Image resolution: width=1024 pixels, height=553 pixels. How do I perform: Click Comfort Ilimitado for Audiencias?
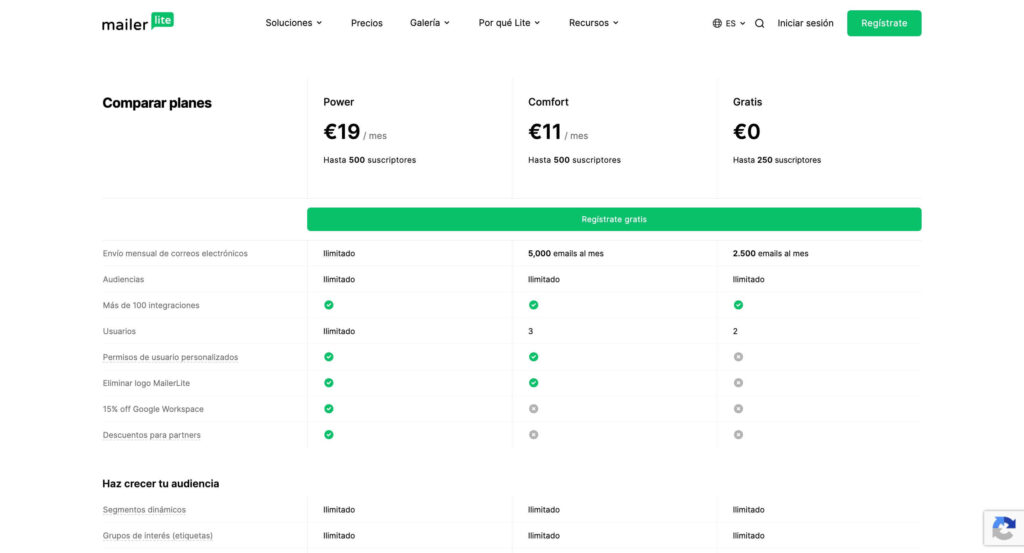543,279
